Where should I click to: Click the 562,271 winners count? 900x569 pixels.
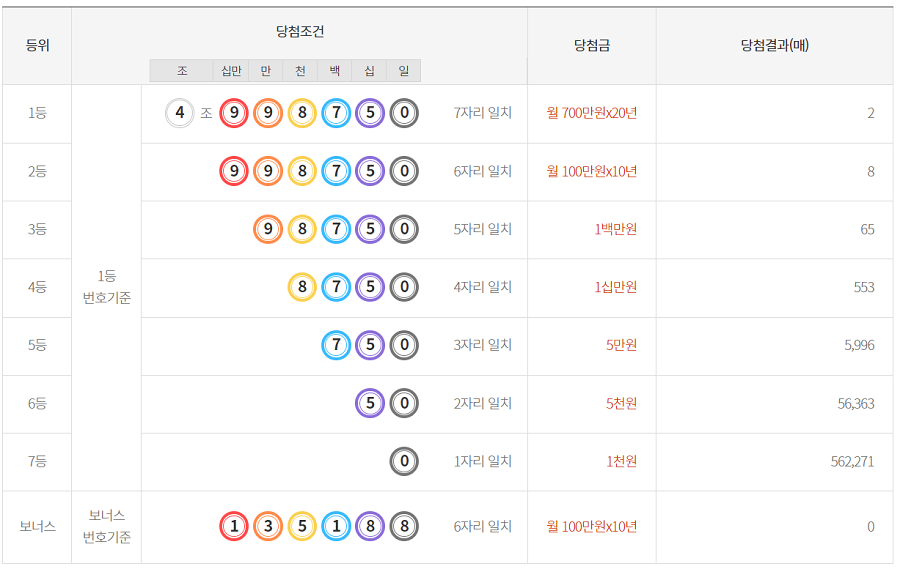852,461
